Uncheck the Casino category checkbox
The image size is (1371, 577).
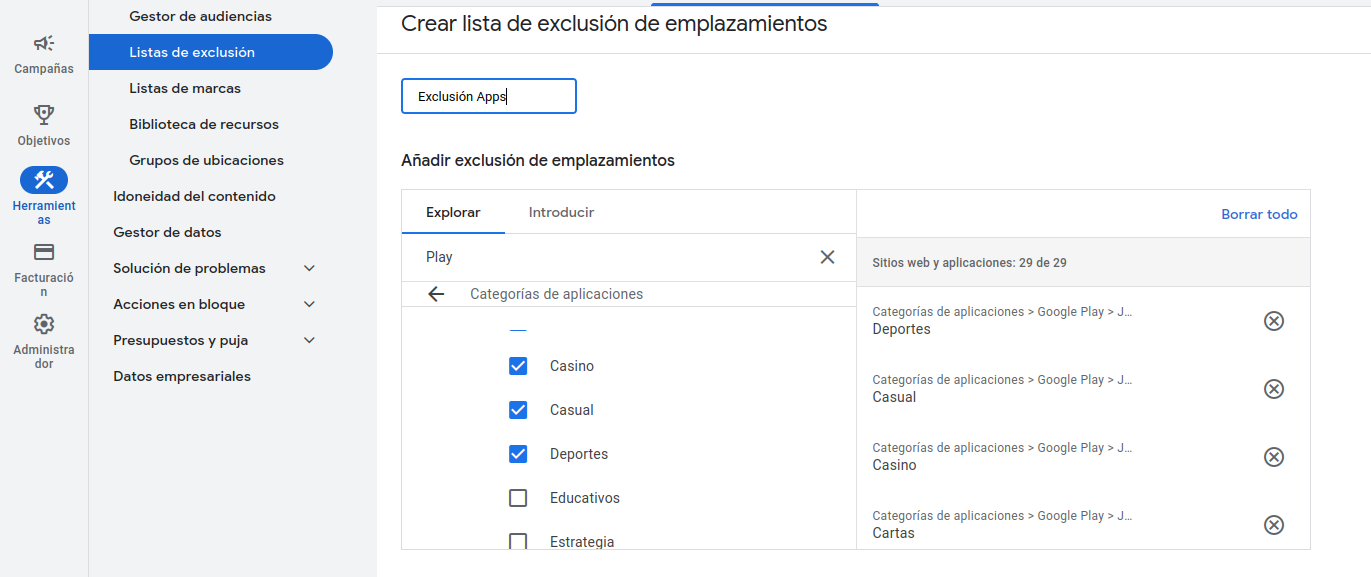(x=518, y=365)
